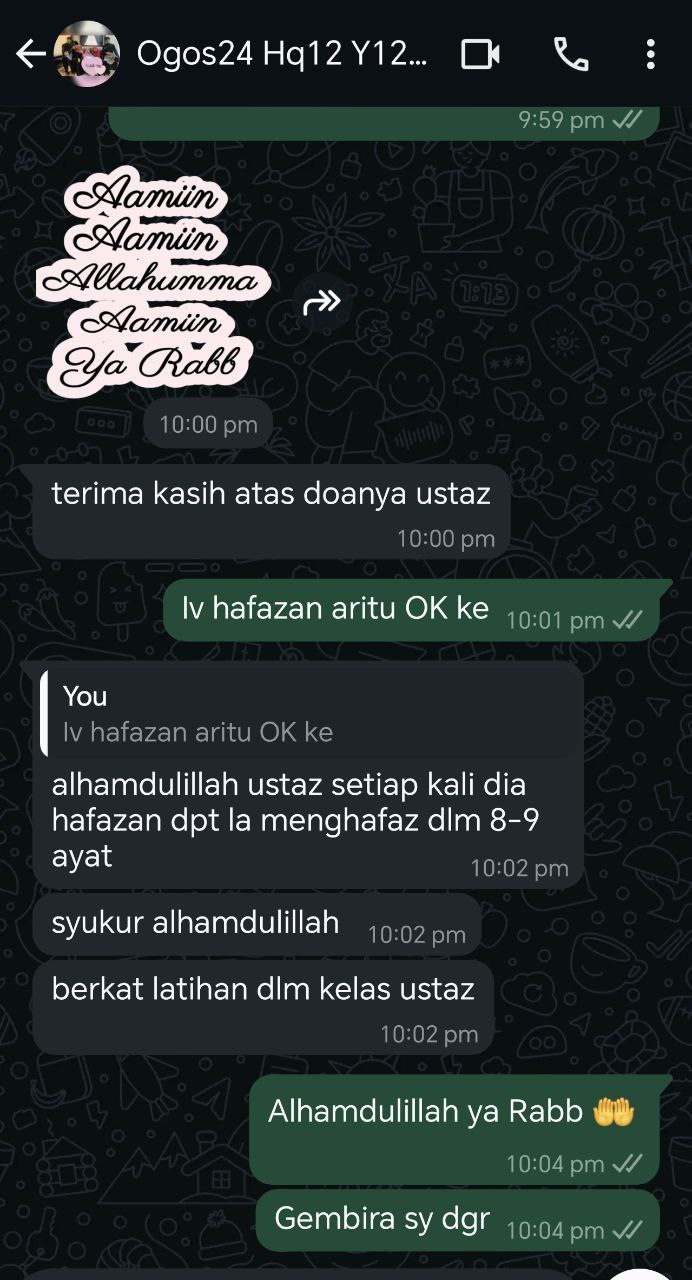Select the "terima kasih atas doanya ustaz" message
692x1280 pixels.
271,511
